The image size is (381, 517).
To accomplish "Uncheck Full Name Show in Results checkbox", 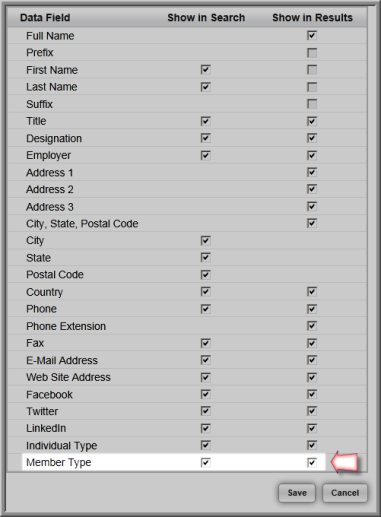I will [x=312, y=35].
